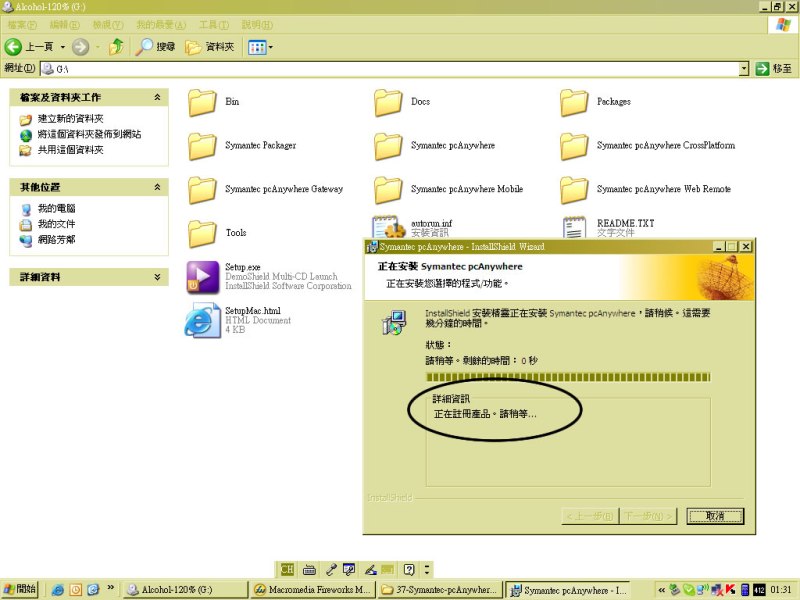Switch to Macromedia Fireworks taskbar button
The image size is (800, 600).
(x=313, y=590)
